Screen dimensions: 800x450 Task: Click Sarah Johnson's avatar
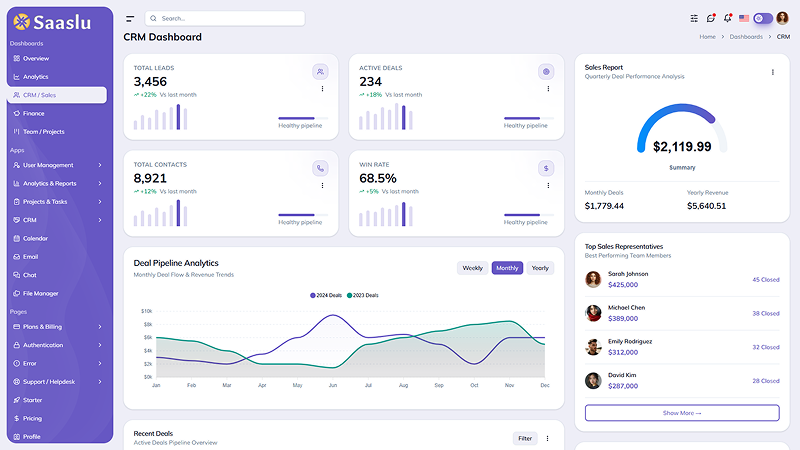coord(593,280)
